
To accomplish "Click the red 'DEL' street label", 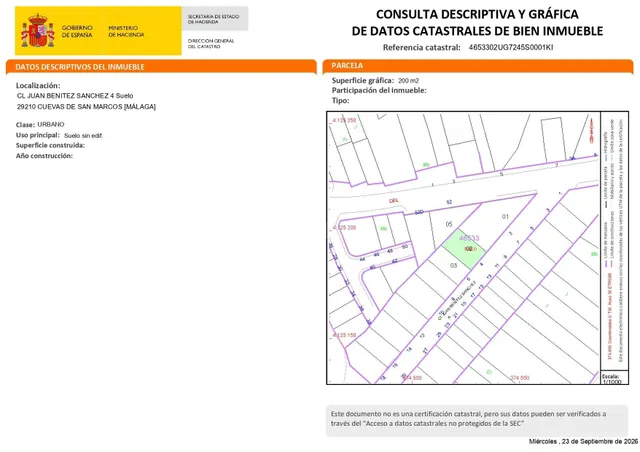I will pos(393,200).
